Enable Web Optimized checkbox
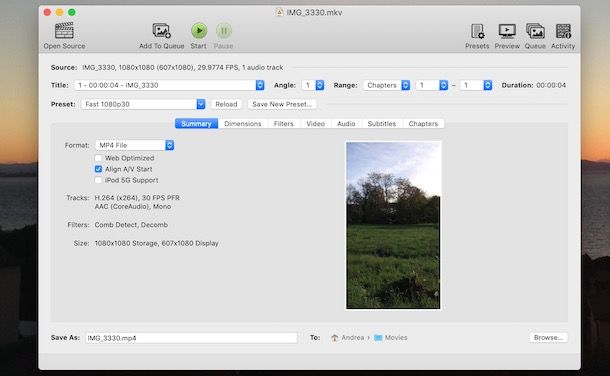Image resolution: width=610 pixels, height=376 pixels. pyautogui.click(x=98, y=158)
